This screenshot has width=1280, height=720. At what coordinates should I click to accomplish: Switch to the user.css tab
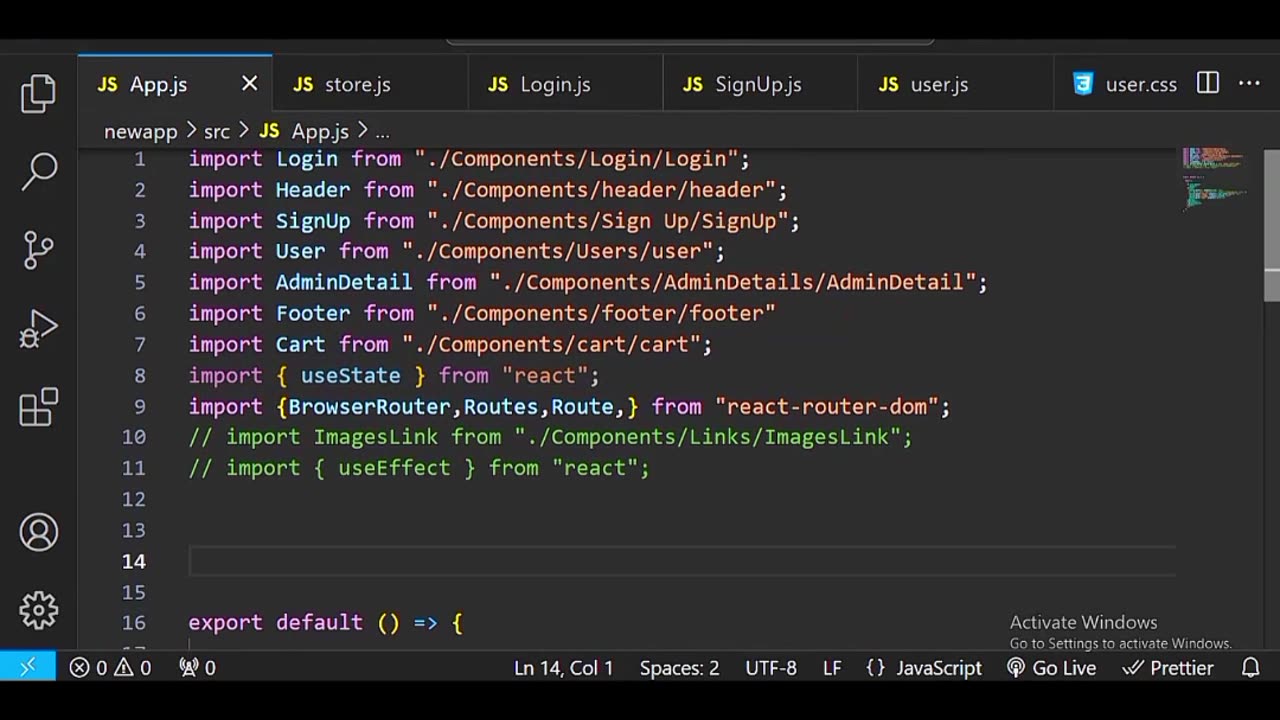(x=1125, y=84)
